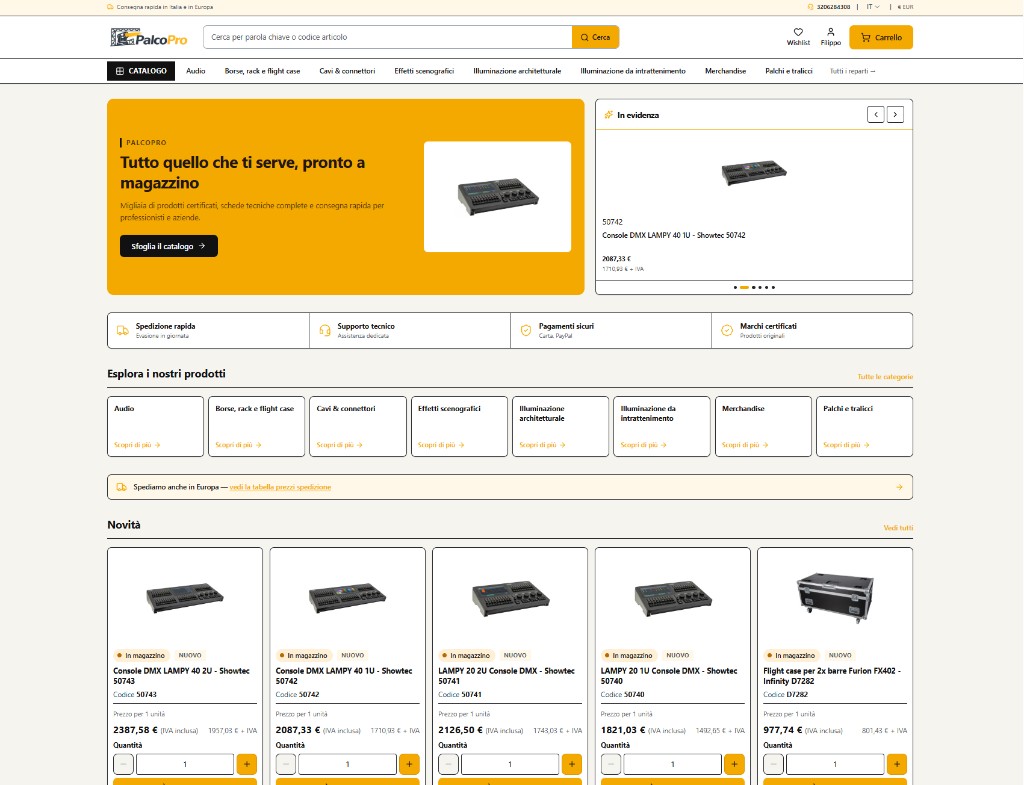
Task: Click the Spedizione rapida truck icon
Action: (x=123, y=330)
